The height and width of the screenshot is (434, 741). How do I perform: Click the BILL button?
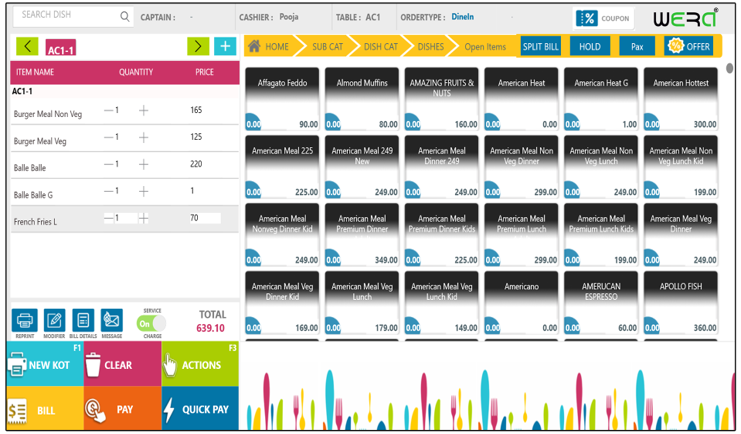[45, 408]
